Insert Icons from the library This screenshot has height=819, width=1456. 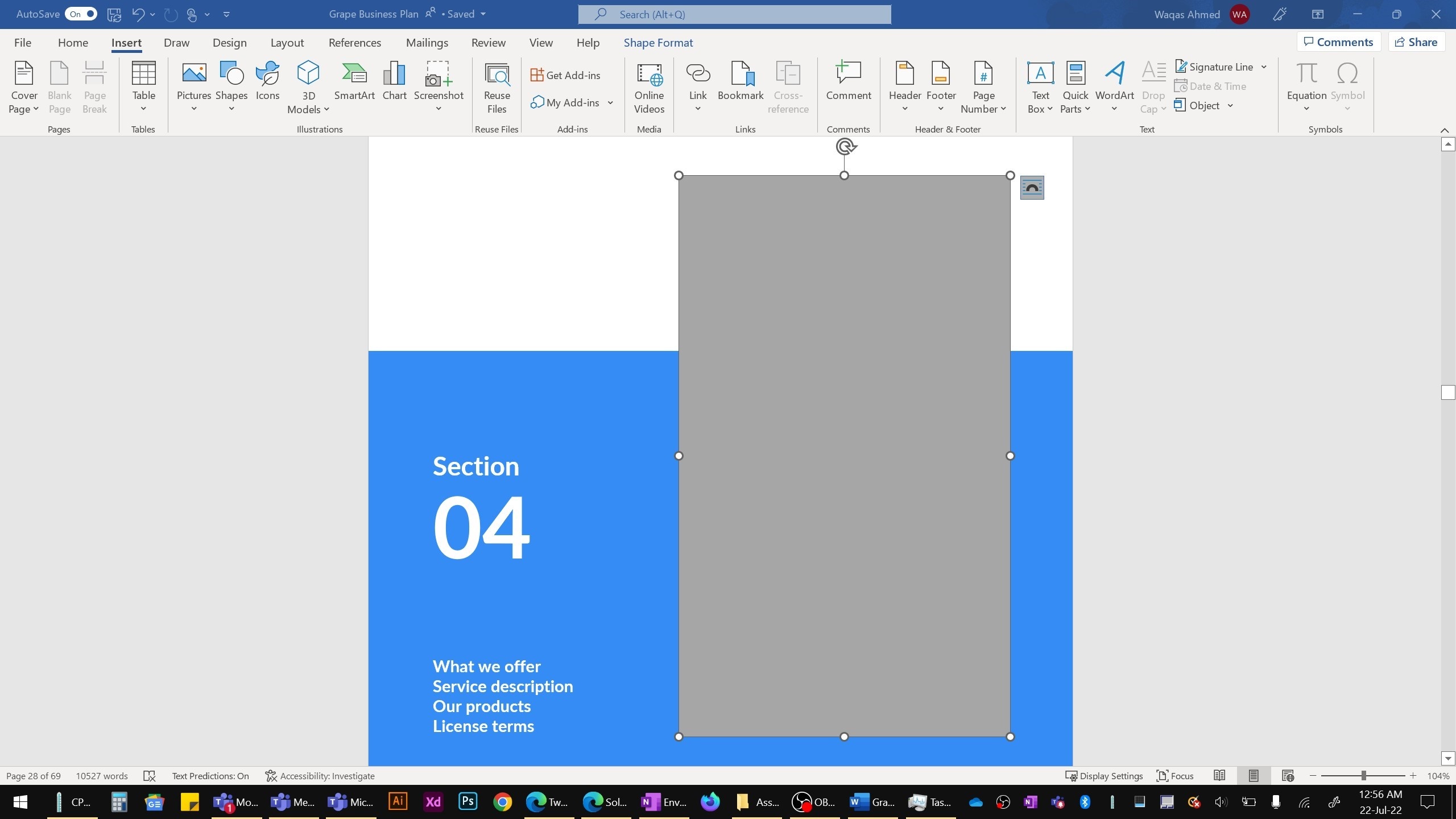pyautogui.click(x=267, y=81)
